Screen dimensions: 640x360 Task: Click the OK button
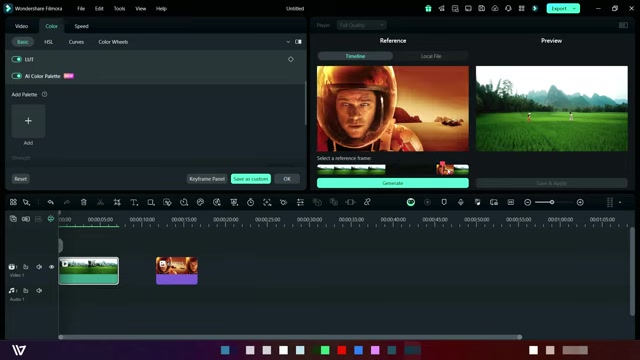tap(287, 179)
